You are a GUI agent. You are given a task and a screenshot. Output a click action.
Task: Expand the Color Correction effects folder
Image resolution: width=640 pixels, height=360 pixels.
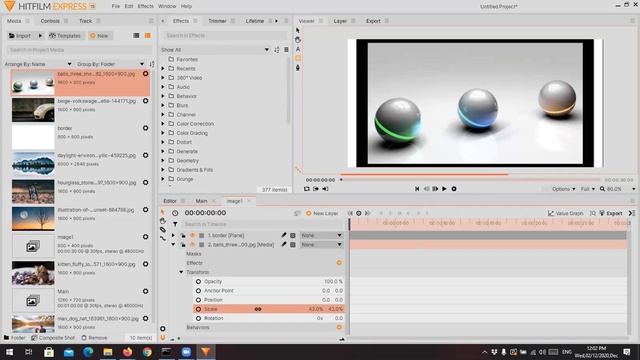[x=163, y=124]
